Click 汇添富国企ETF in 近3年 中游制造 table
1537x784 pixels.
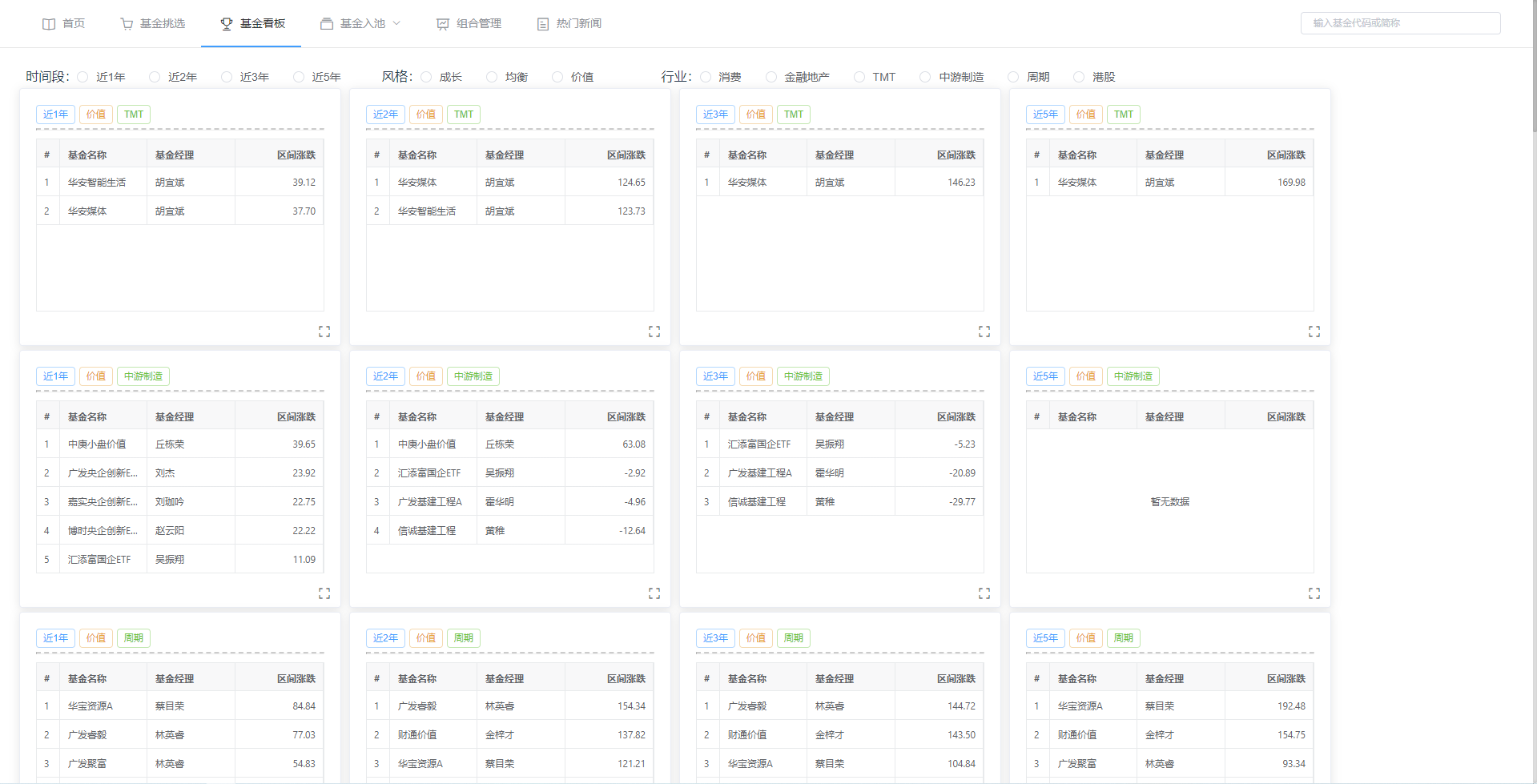[x=759, y=444]
